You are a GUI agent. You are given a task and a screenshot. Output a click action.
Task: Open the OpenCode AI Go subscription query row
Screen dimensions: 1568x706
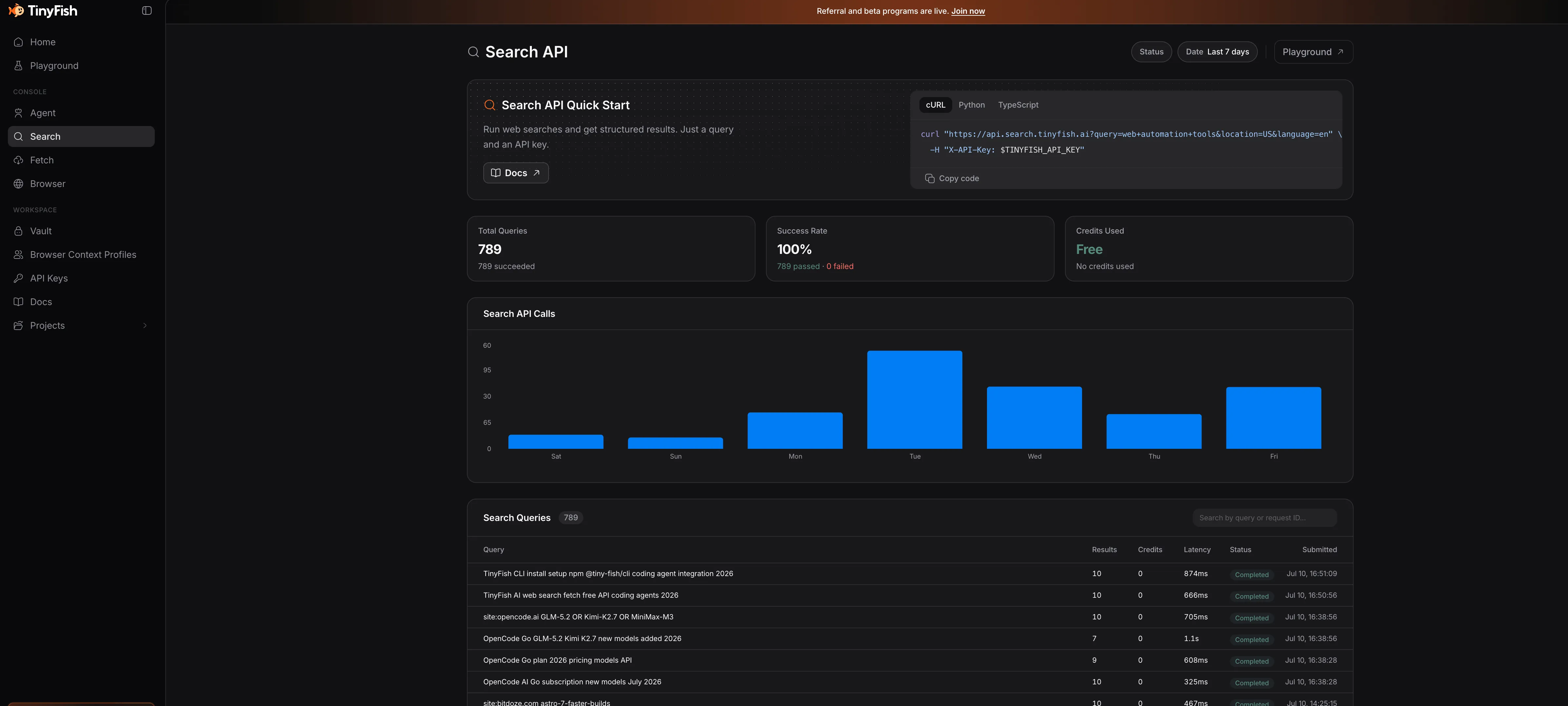[909, 682]
